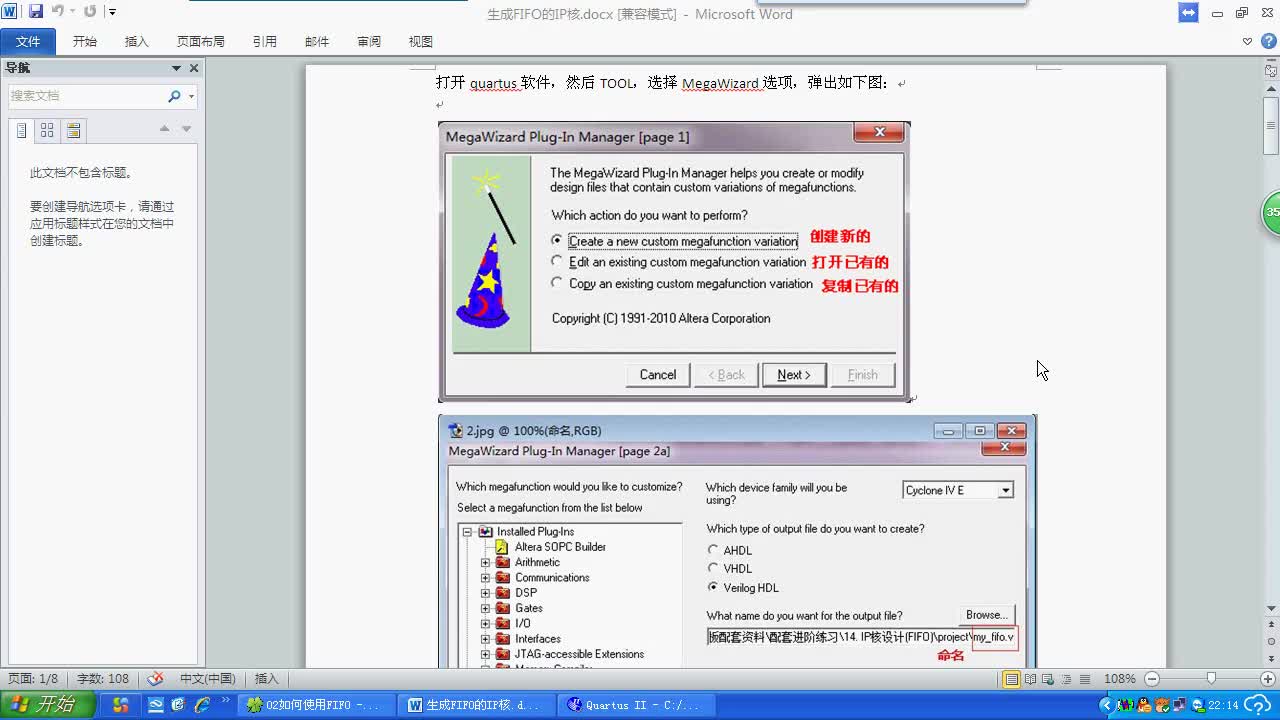The image size is (1280, 720).
Task: Click the zoom out minus button
Action: point(1152,679)
